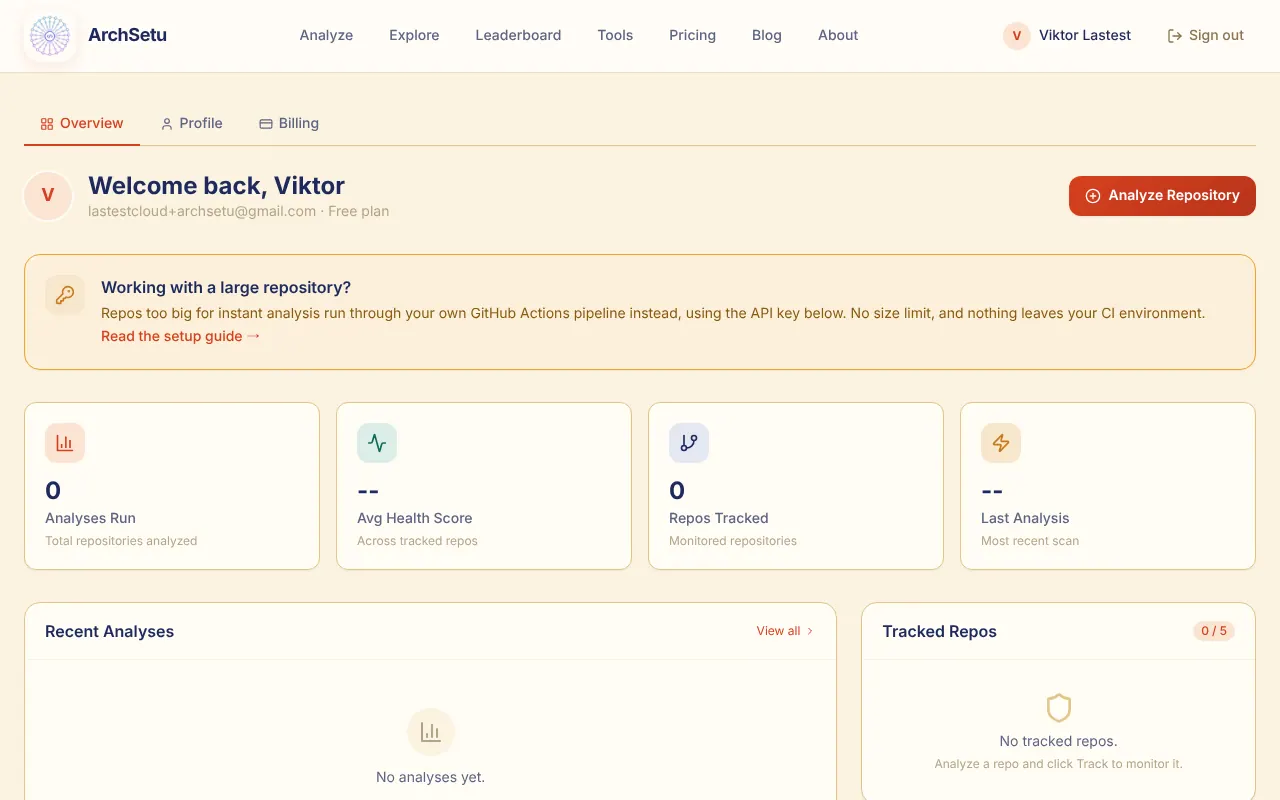Open the Pricing page from navigation
The image size is (1280, 800).
click(x=692, y=35)
